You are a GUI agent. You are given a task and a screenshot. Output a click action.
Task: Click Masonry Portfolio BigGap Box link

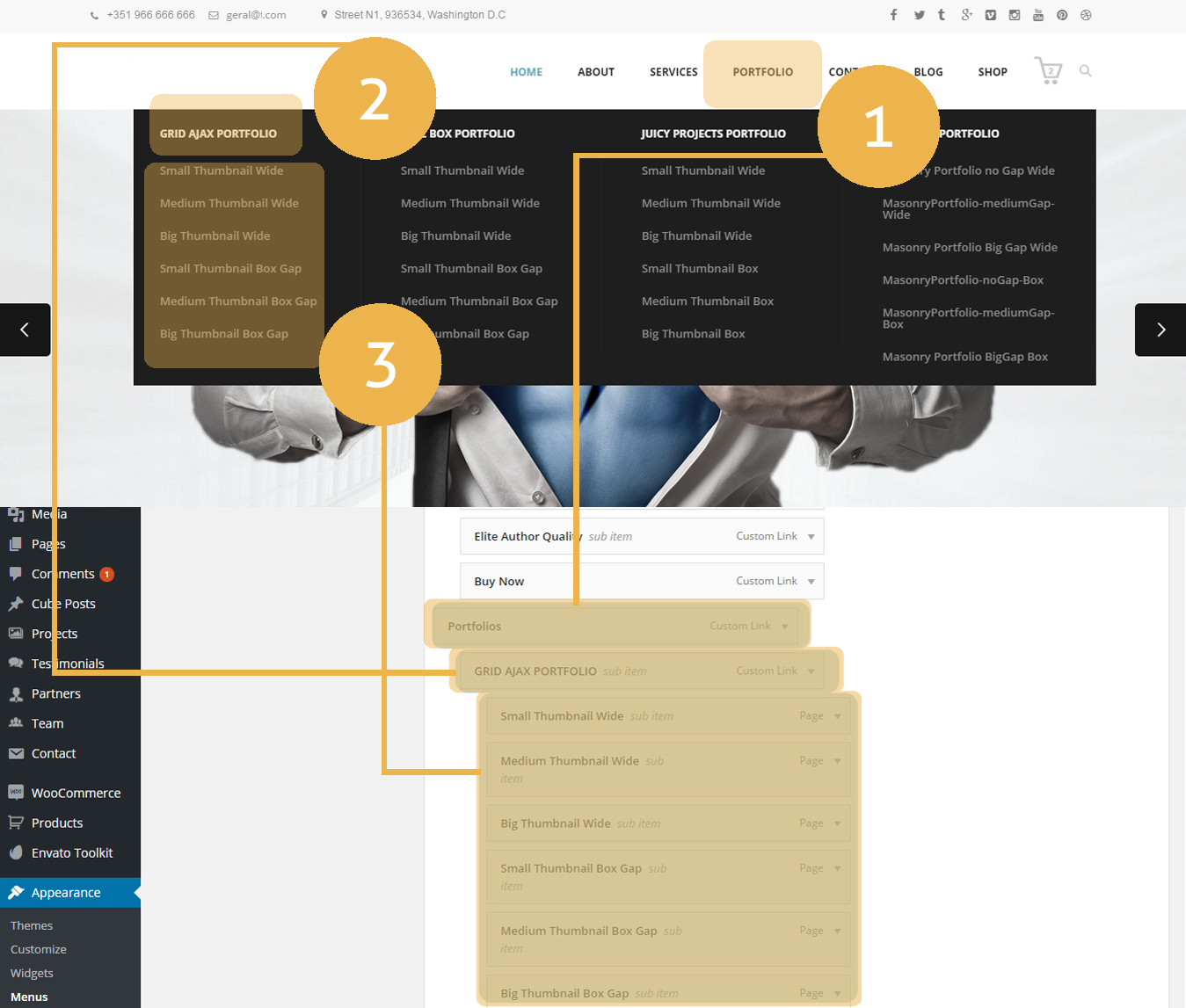tap(964, 357)
